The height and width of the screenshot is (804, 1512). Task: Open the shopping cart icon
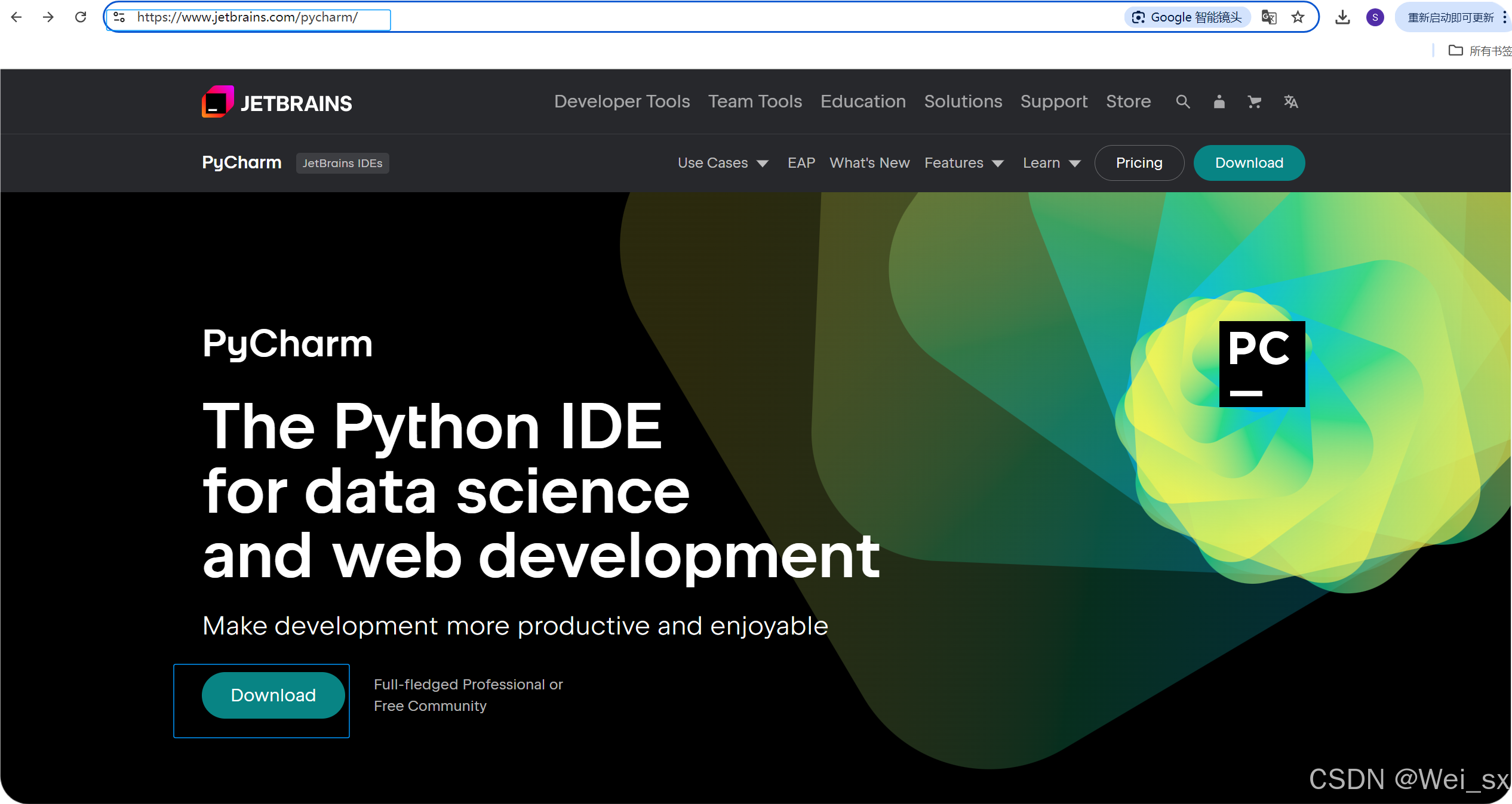[1255, 102]
